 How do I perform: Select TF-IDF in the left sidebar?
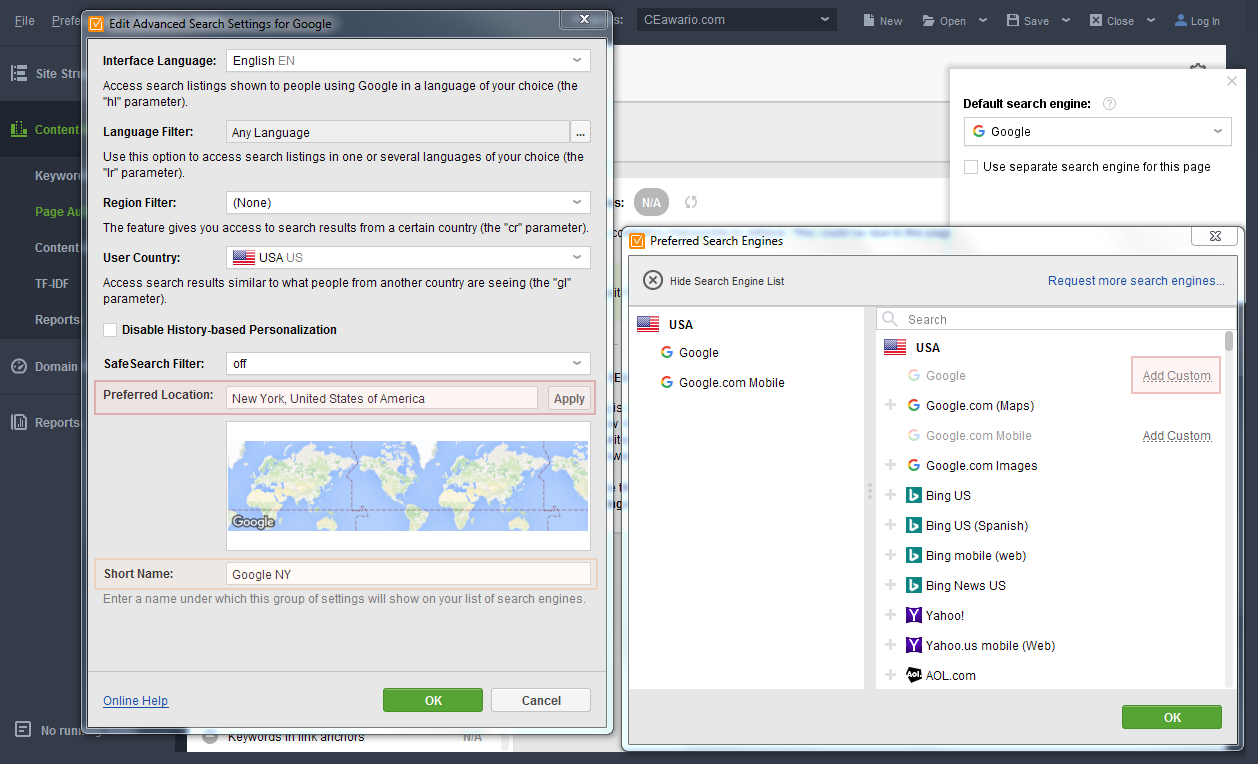click(x=52, y=284)
